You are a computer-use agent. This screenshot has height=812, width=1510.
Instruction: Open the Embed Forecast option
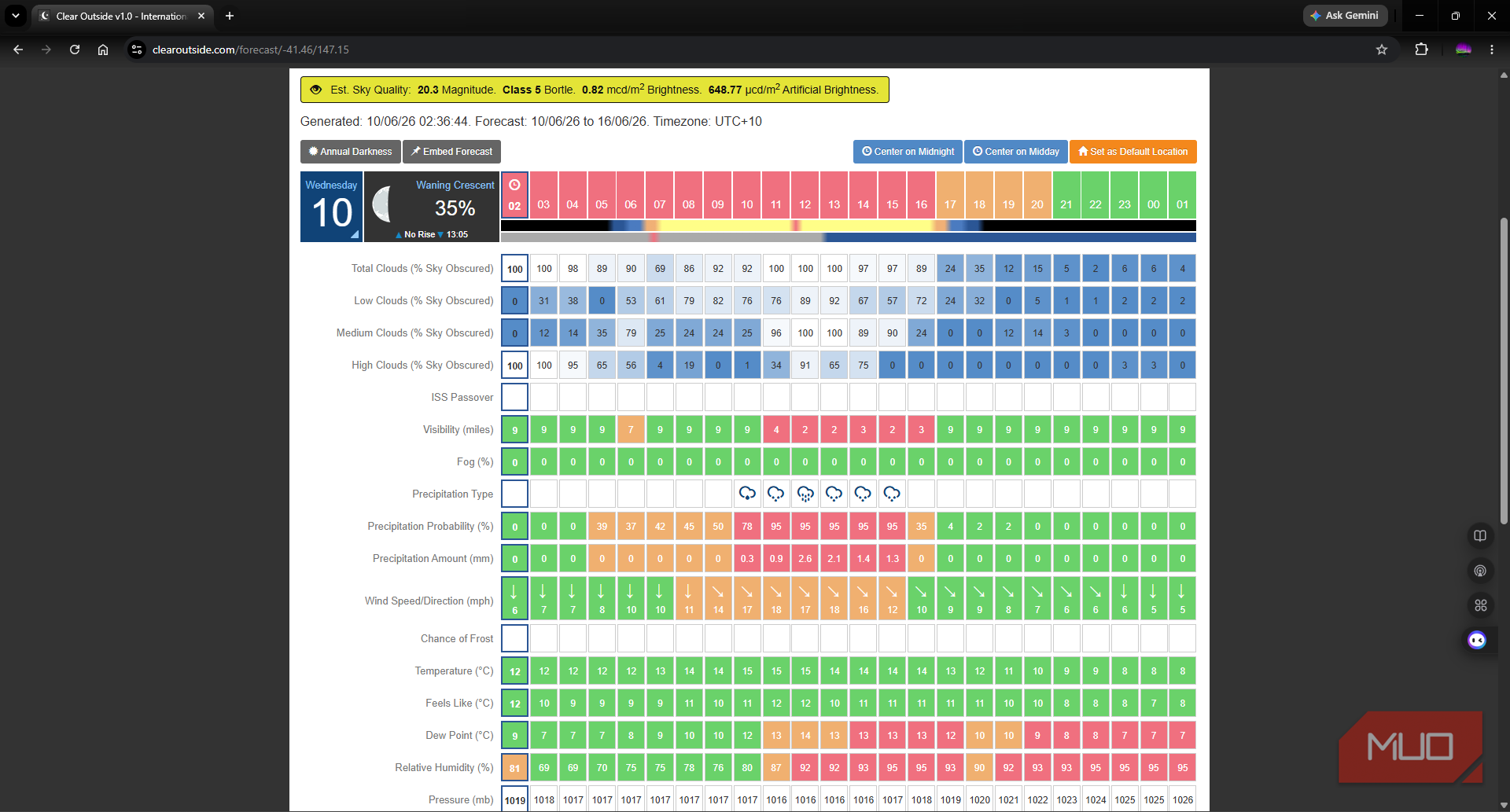(x=451, y=152)
